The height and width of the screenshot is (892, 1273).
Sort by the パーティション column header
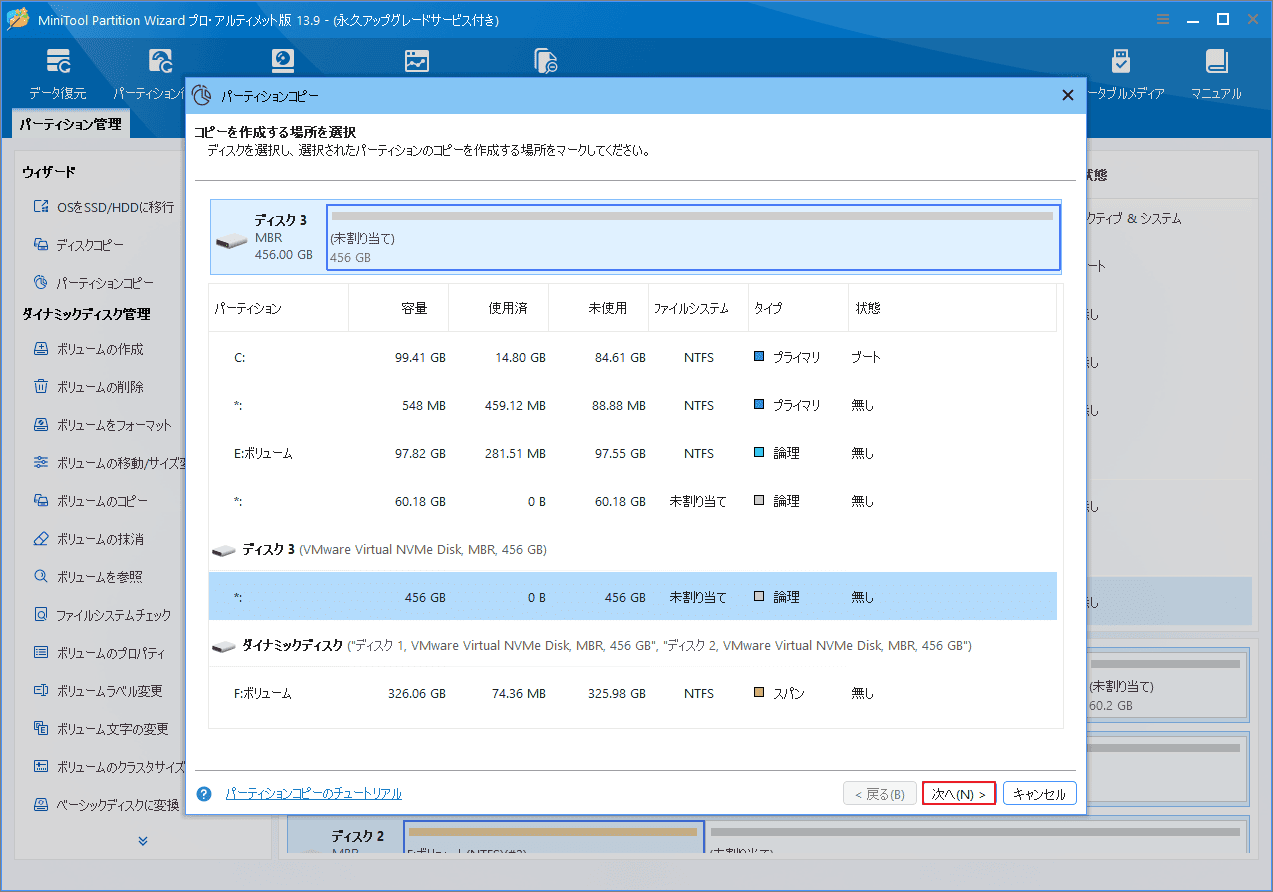[278, 308]
